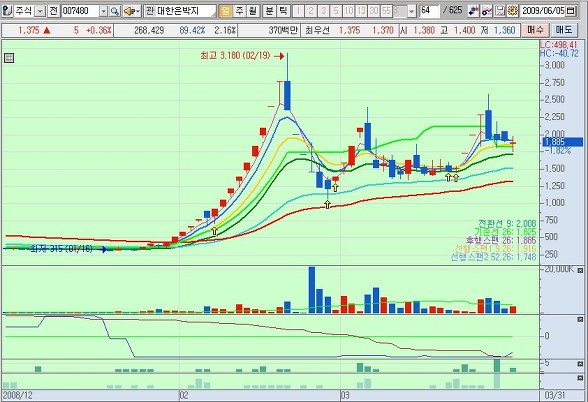
Task: Click the 후행스팬 26 legend label
Action: 501,240
